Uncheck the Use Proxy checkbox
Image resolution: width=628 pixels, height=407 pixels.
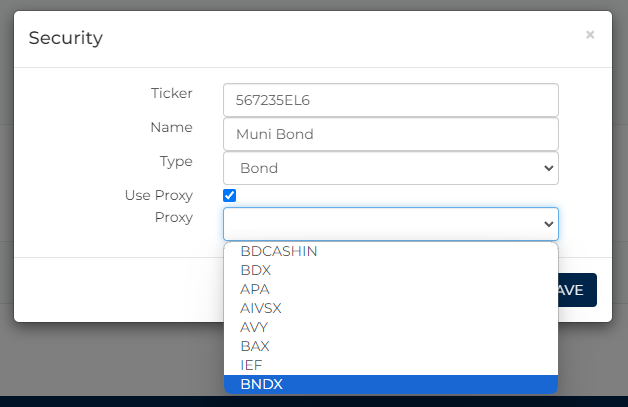[x=230, y=195]
